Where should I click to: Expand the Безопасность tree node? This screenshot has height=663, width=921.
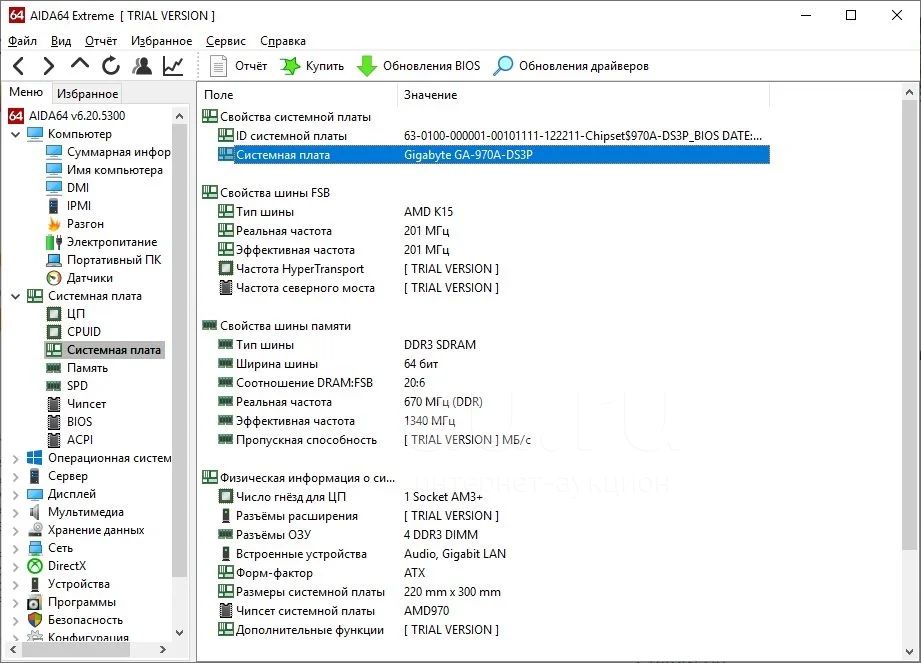[16, 621]
